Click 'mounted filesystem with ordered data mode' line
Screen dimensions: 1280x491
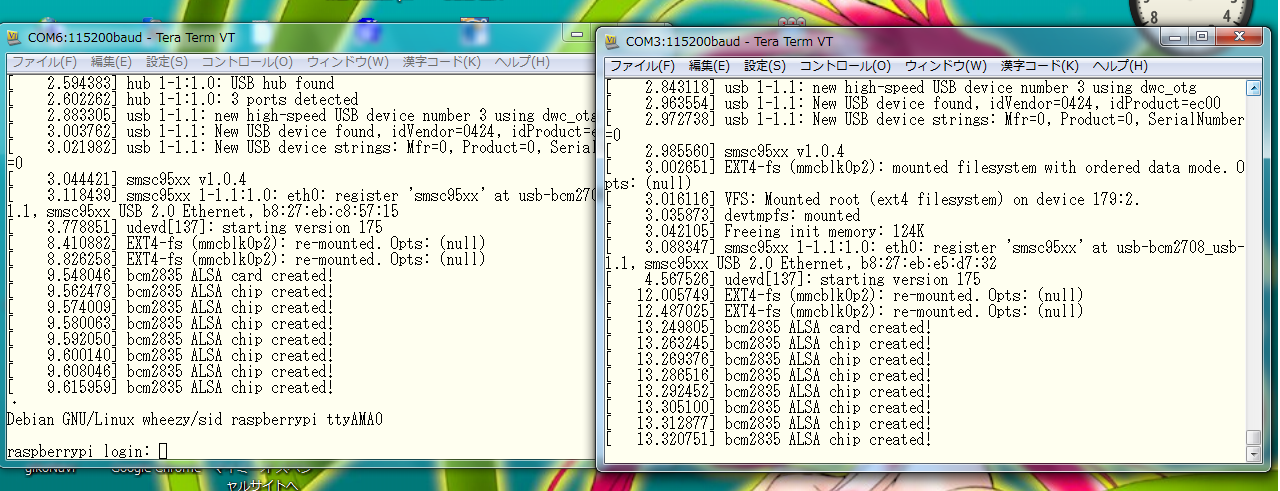click(x=924, y=168)
